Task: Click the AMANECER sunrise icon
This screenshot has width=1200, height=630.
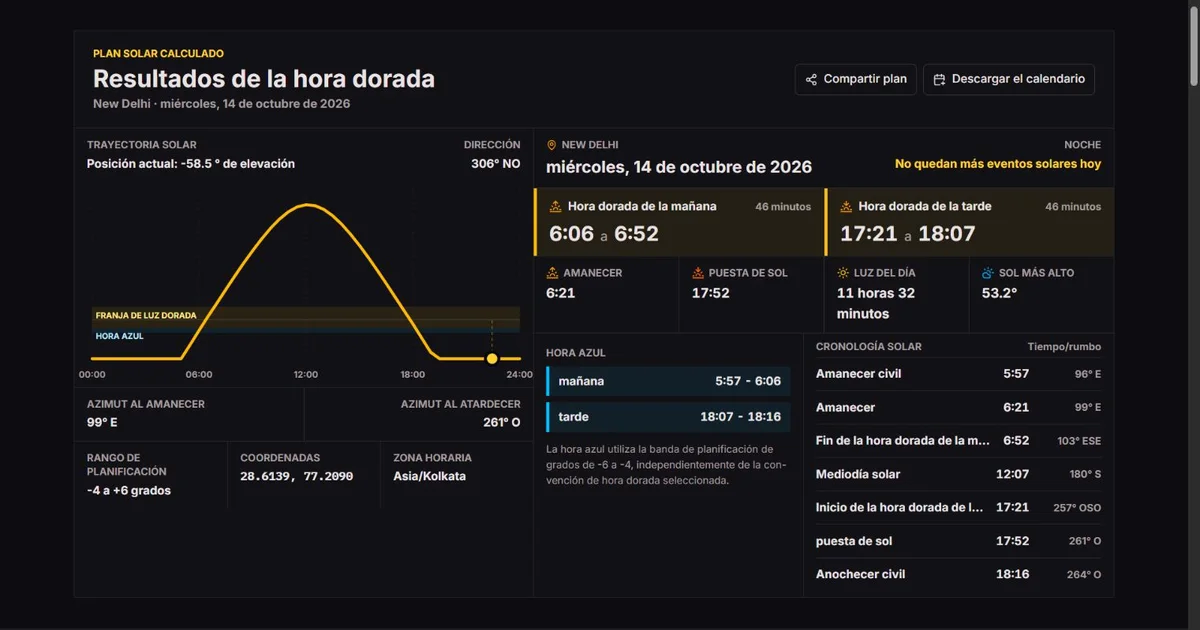Action: click(552, 273)
